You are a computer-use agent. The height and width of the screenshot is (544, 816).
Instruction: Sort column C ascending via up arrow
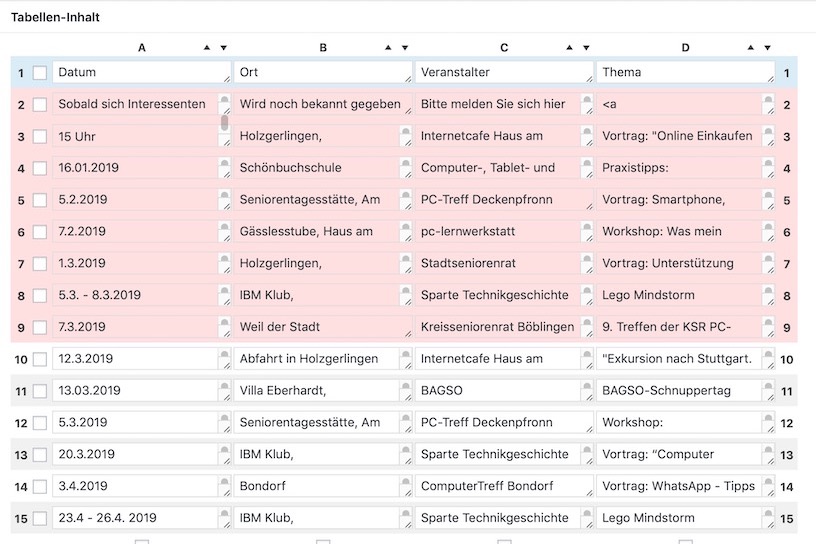tap(569, 48)
